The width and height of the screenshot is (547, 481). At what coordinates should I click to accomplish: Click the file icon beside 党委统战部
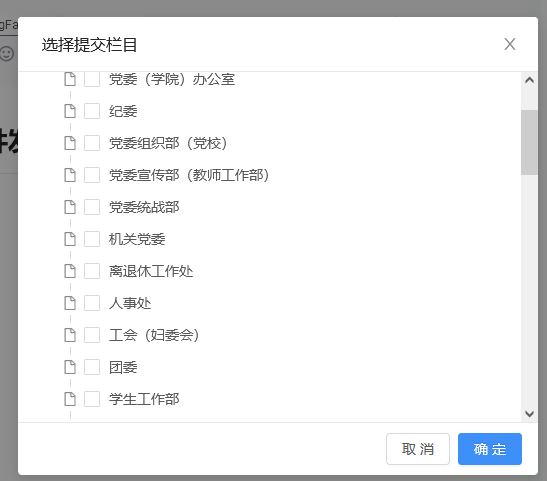pos(70,207)
